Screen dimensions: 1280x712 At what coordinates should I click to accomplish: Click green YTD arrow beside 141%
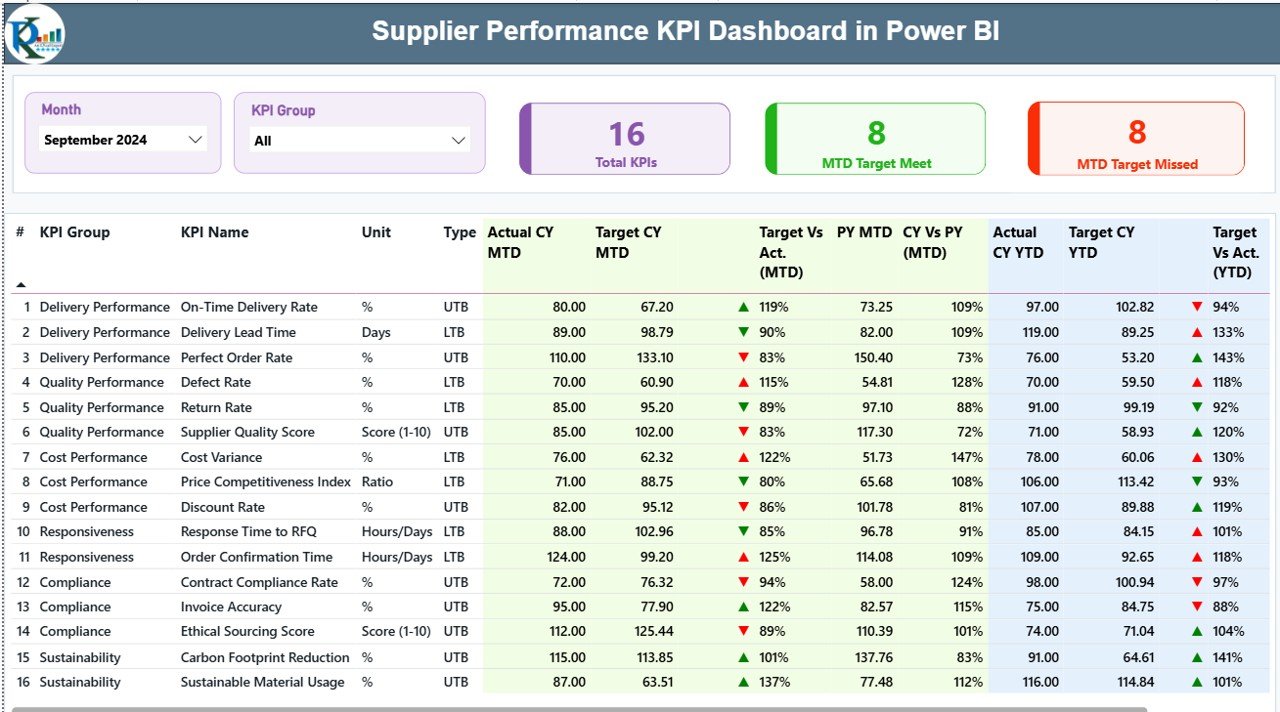1197,657
